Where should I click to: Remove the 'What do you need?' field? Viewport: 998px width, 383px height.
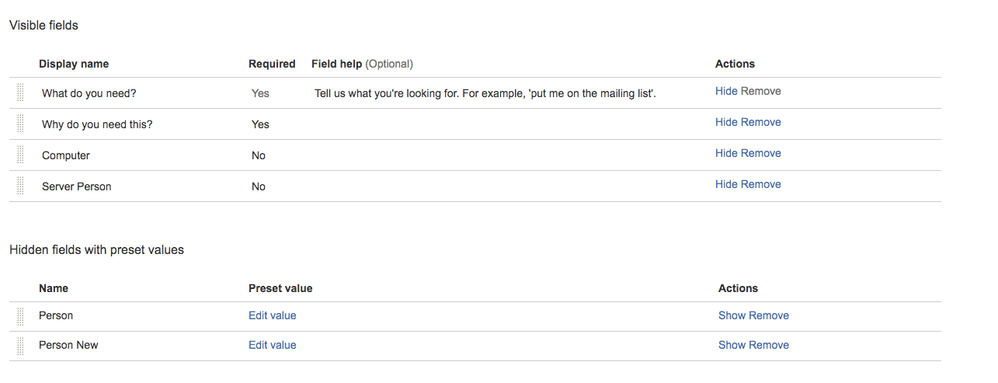coord(761,91)
